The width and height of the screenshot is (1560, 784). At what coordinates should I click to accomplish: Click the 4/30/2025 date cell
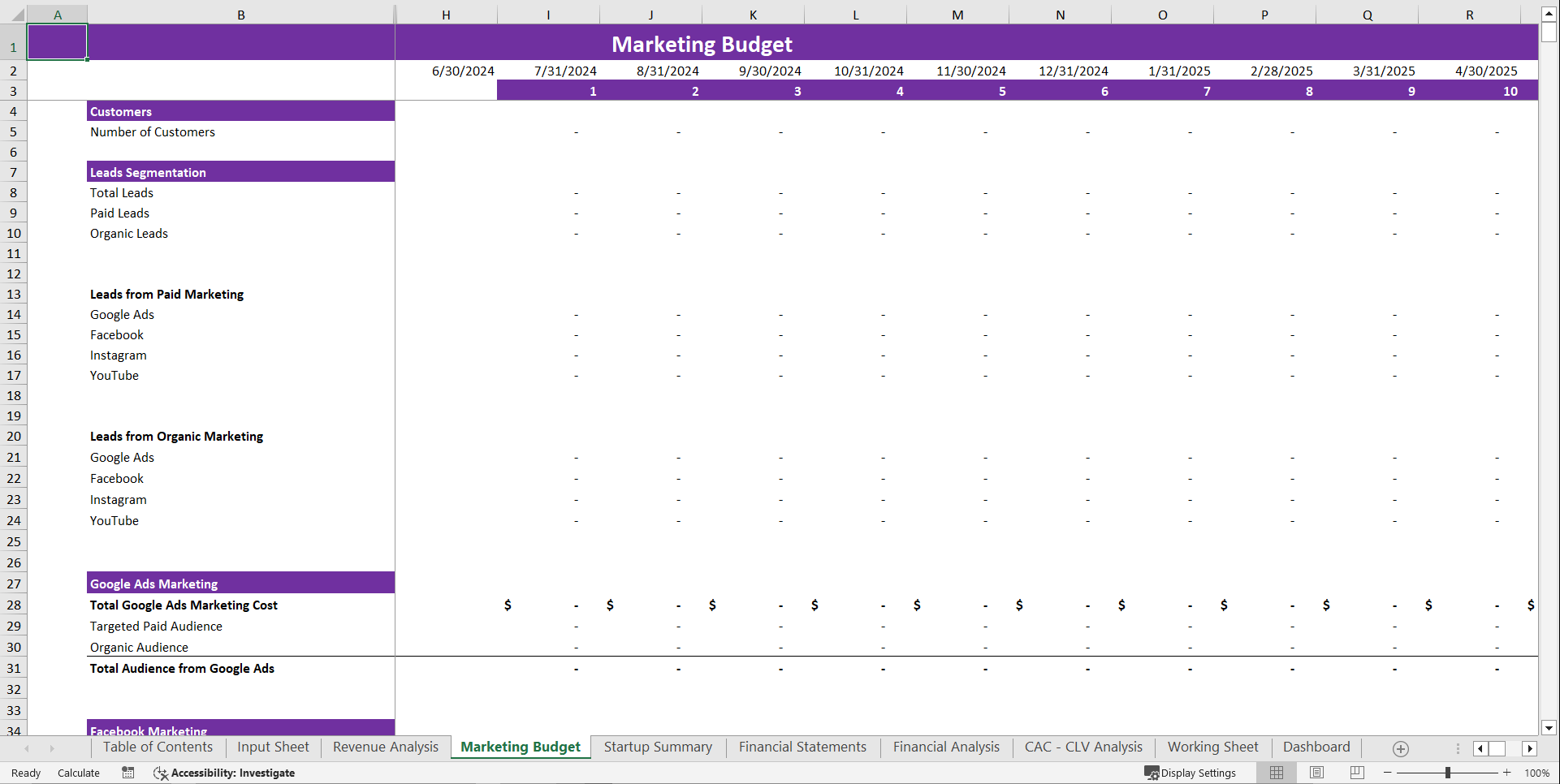point(1469,71)
